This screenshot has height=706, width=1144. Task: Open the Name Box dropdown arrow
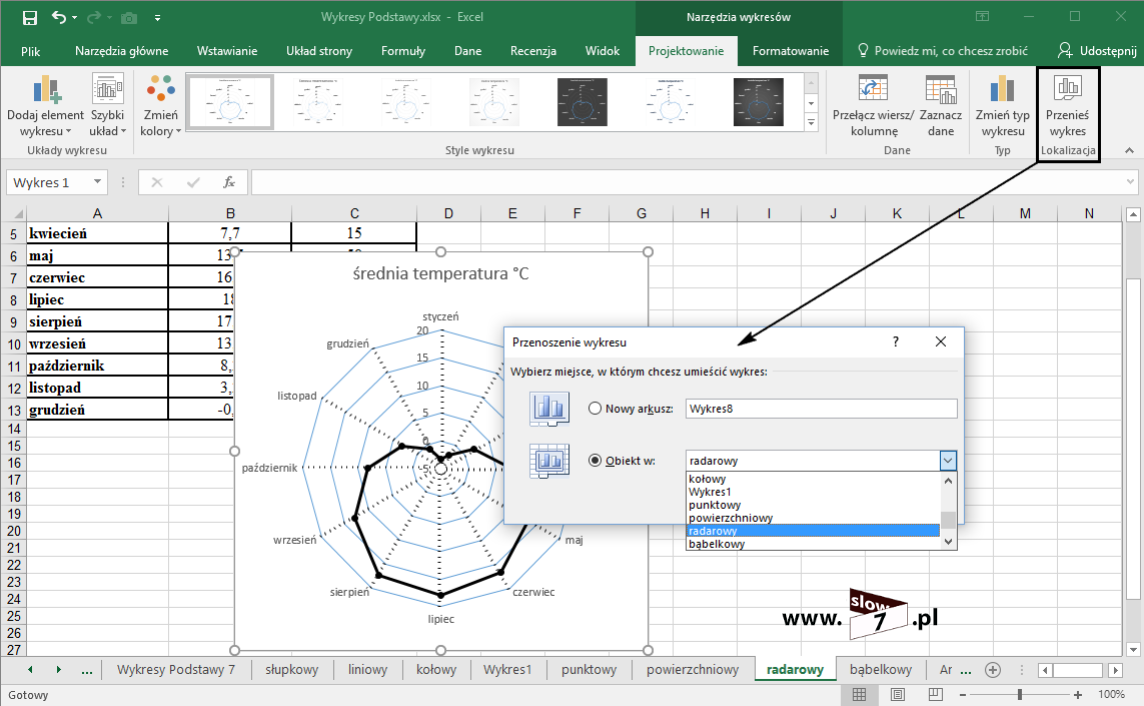point(97,182)
